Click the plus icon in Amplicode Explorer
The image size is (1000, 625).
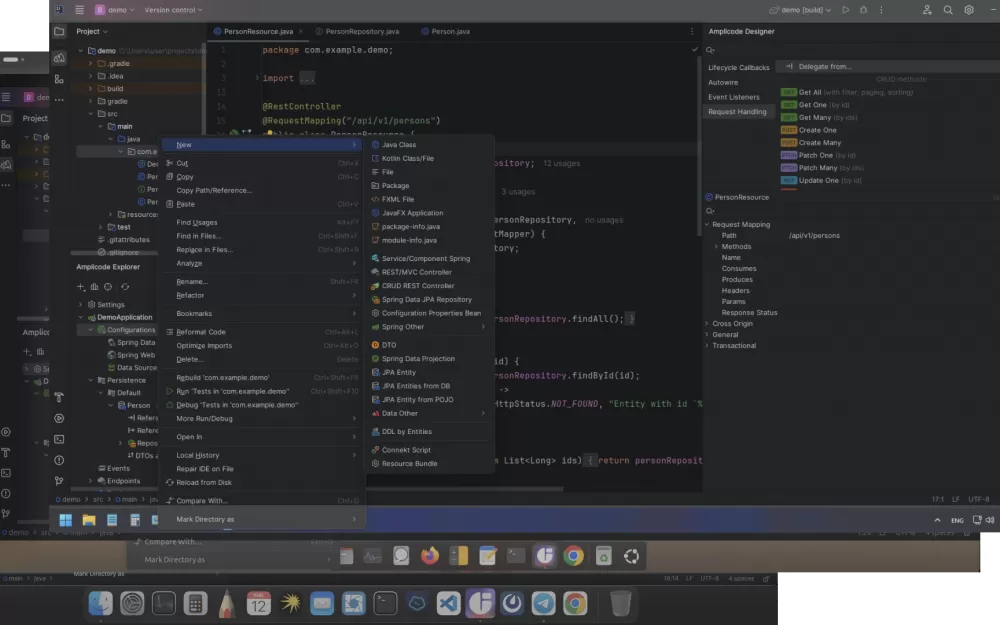pos(82,287)
